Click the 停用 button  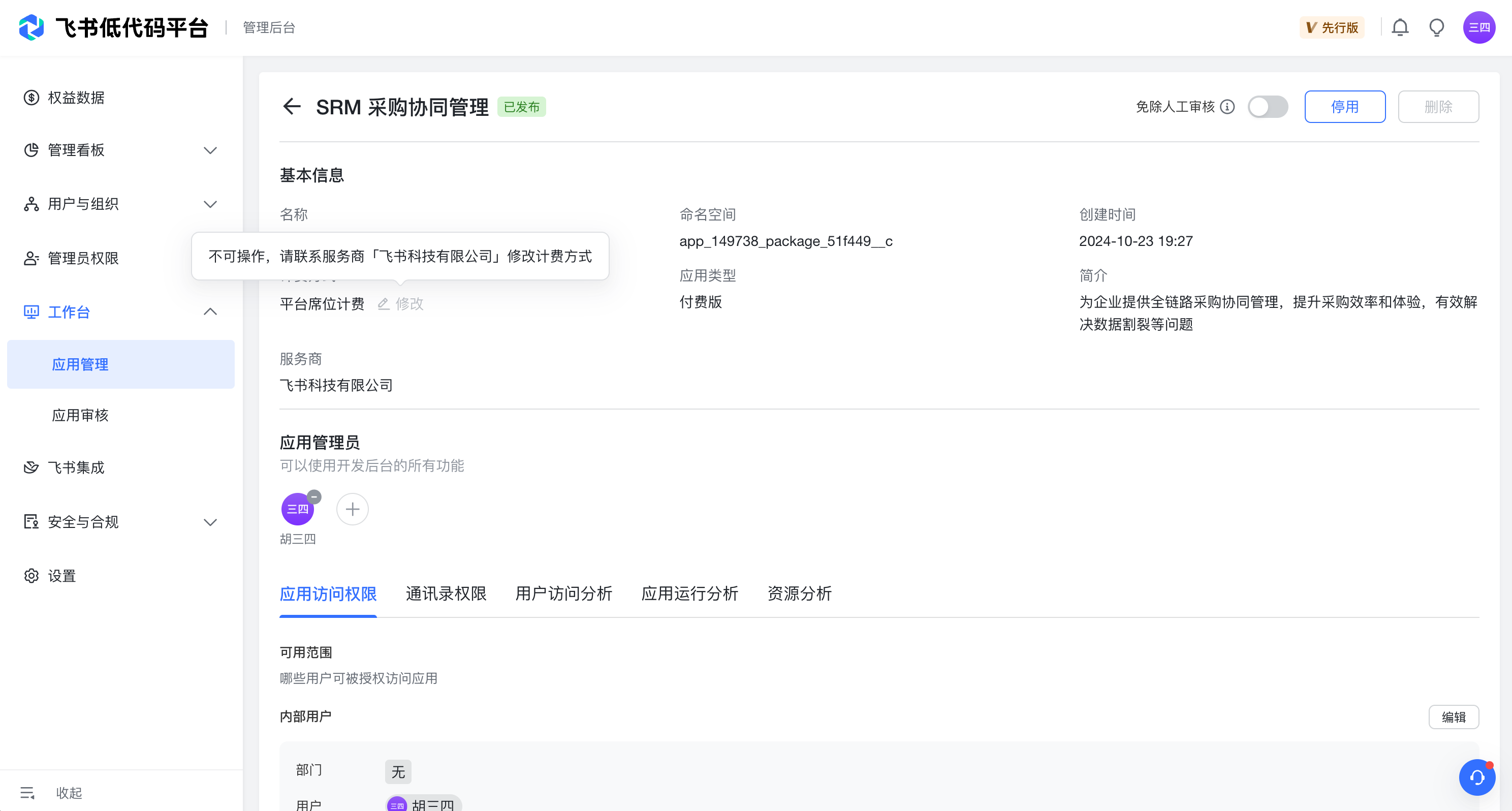1345,107
